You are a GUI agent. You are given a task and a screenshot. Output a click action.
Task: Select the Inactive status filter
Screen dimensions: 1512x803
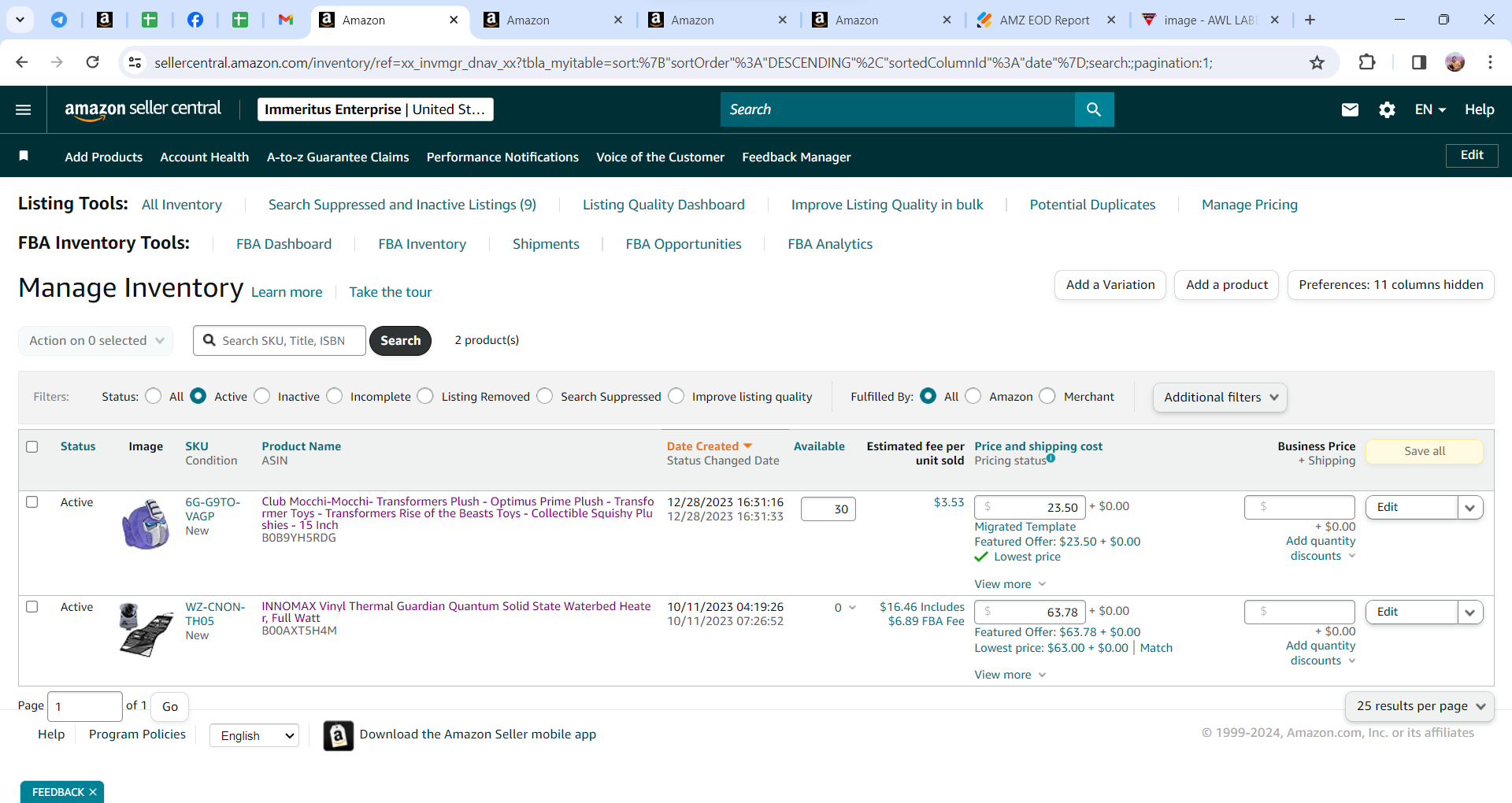[262, 396]
